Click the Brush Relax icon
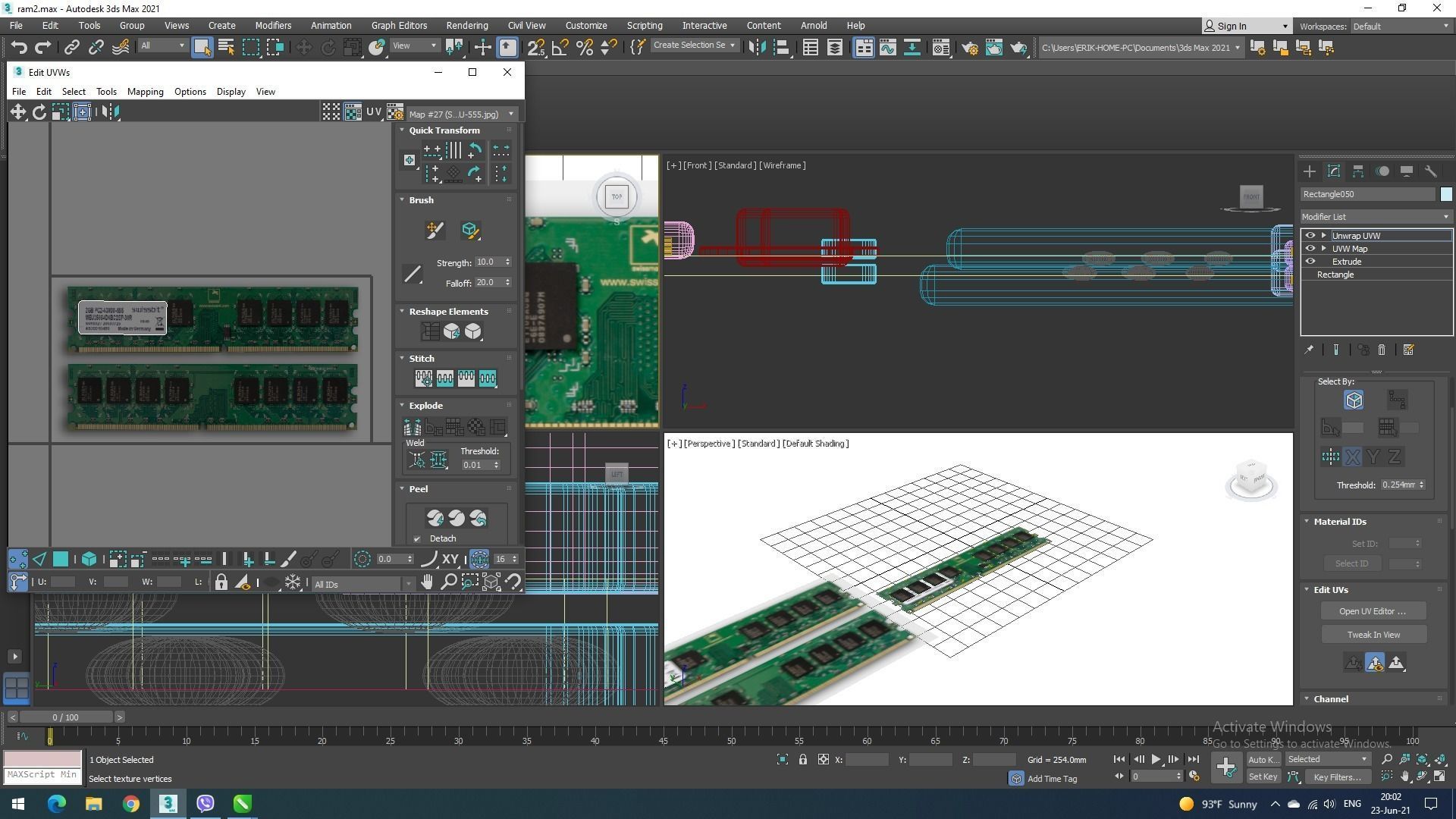 [469, 230]
